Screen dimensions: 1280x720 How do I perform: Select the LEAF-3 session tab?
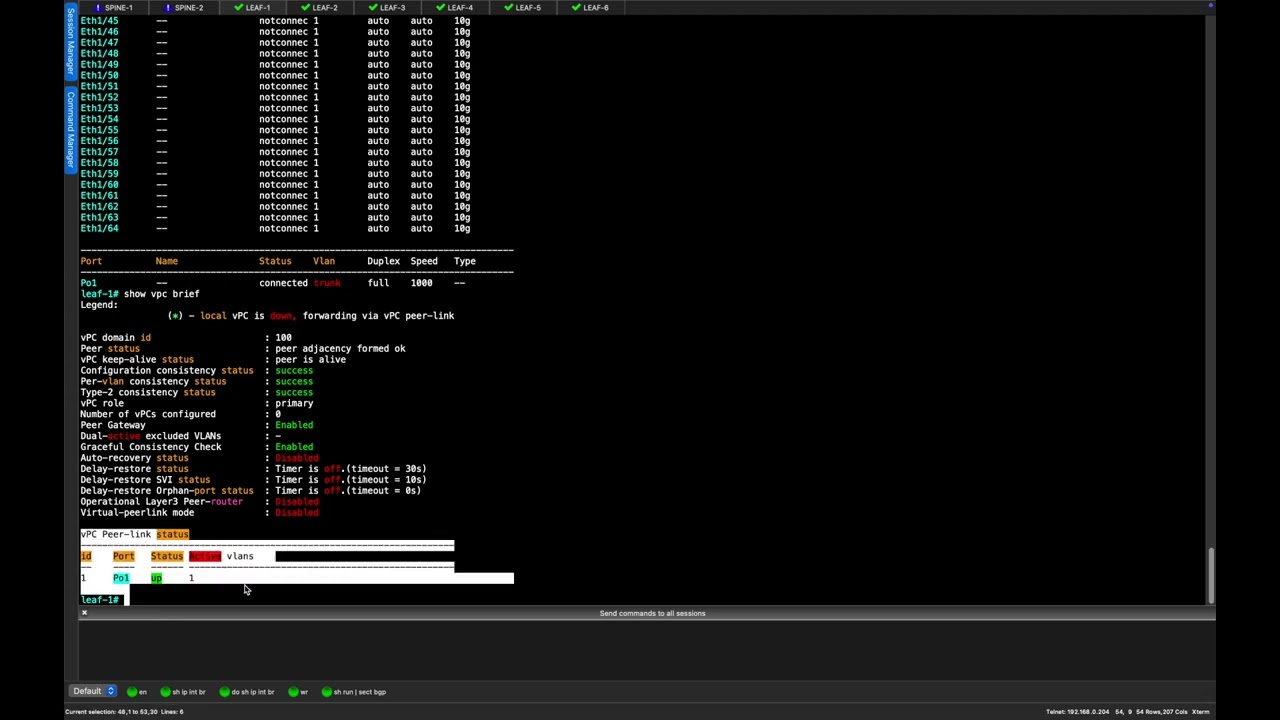coord(387,7)
